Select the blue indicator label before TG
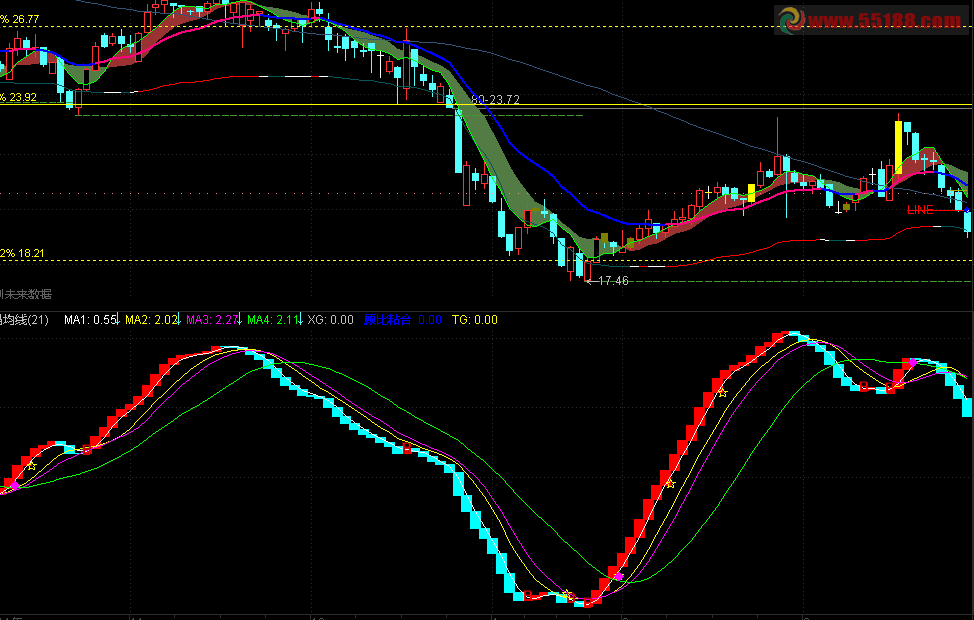Viewport: 974px width, 620px height. click(x=390, y=320)
